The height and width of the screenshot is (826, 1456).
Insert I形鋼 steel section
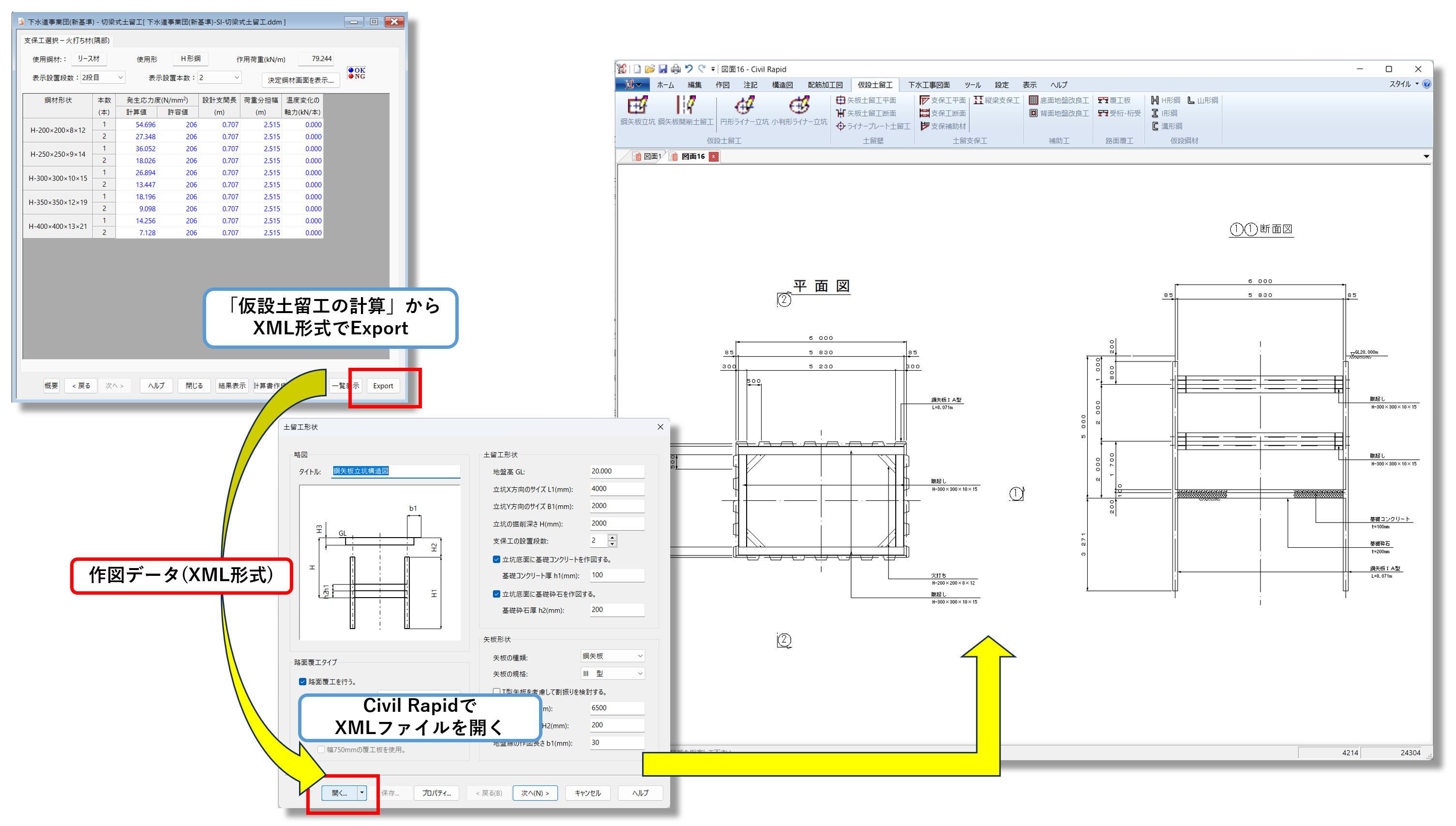click(x=1164, y=113)
